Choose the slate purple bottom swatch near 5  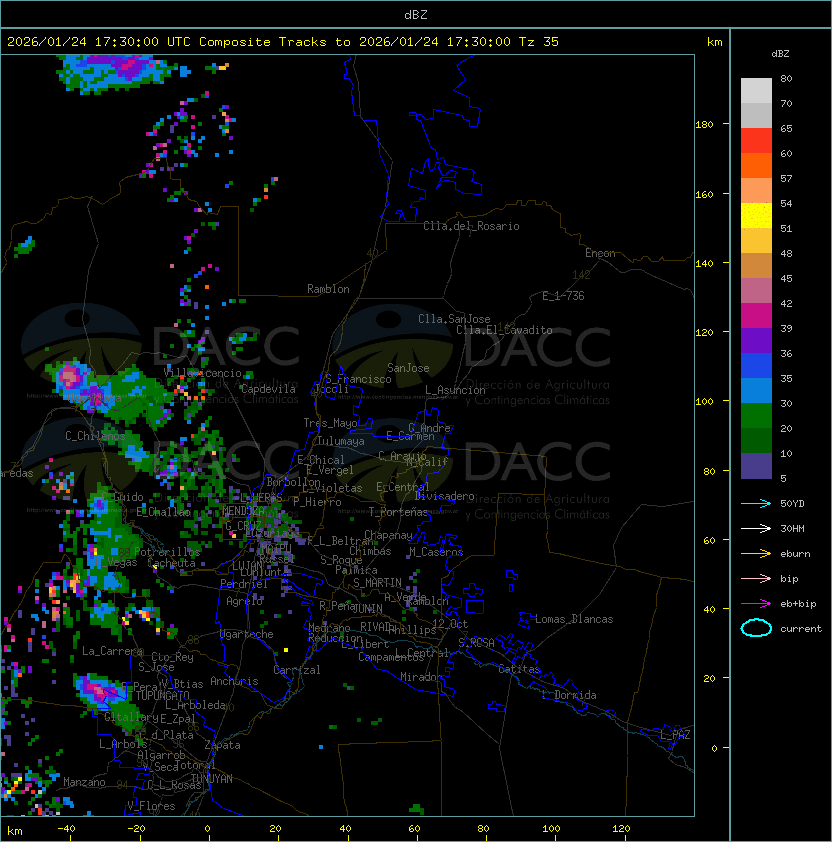click(756, 466)
